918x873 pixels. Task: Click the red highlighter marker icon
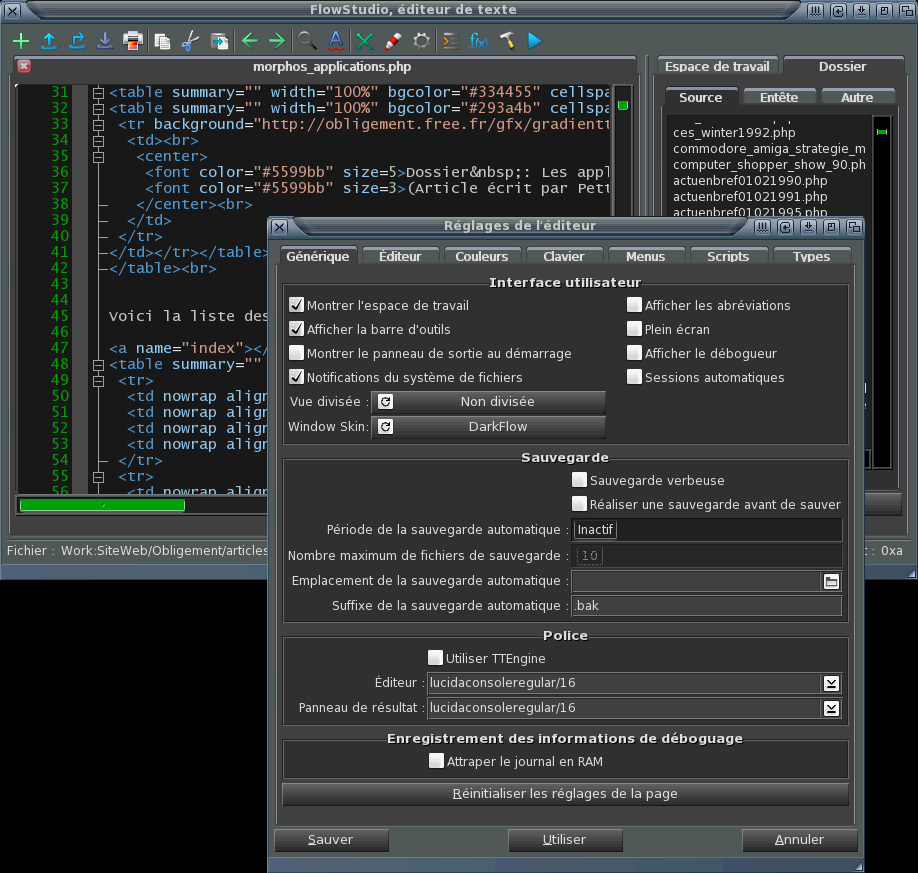[x=393, y=41]
